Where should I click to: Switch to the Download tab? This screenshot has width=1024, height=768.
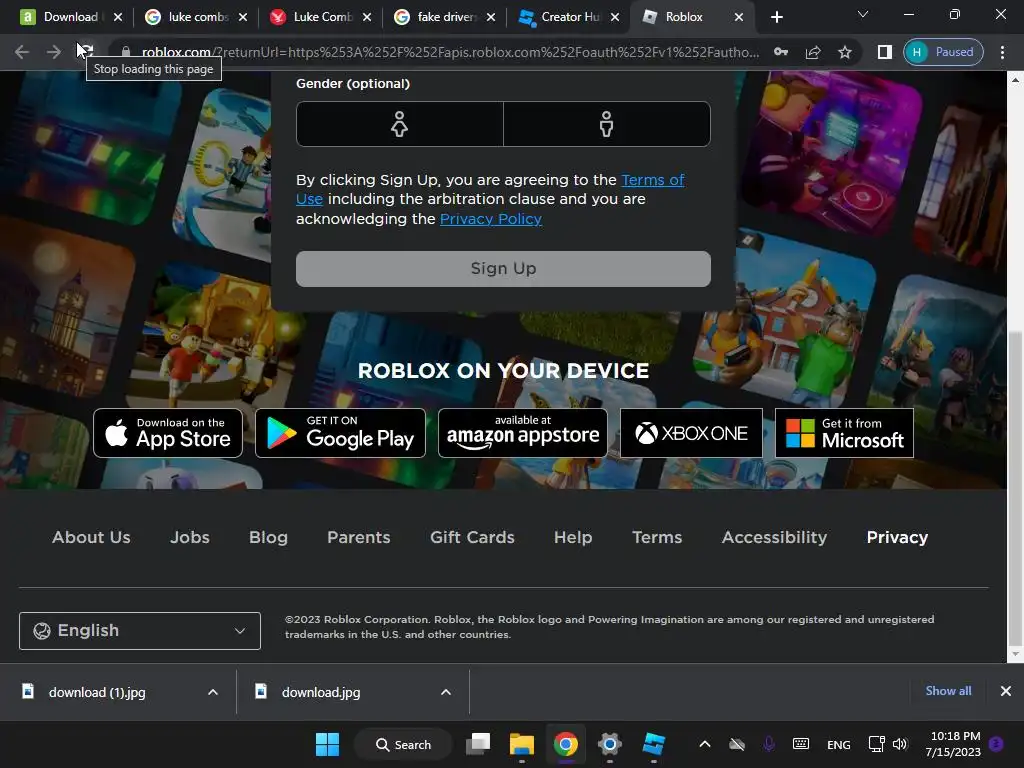pos(62,17)
